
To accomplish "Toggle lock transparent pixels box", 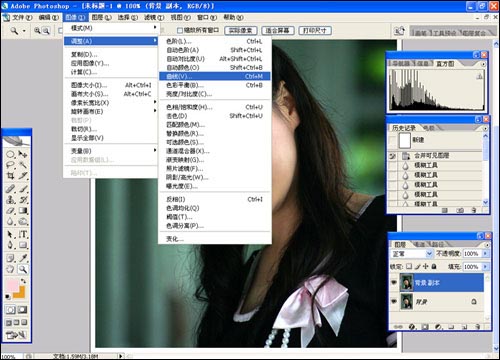I will pyautogui.click(x=409, y=266).
